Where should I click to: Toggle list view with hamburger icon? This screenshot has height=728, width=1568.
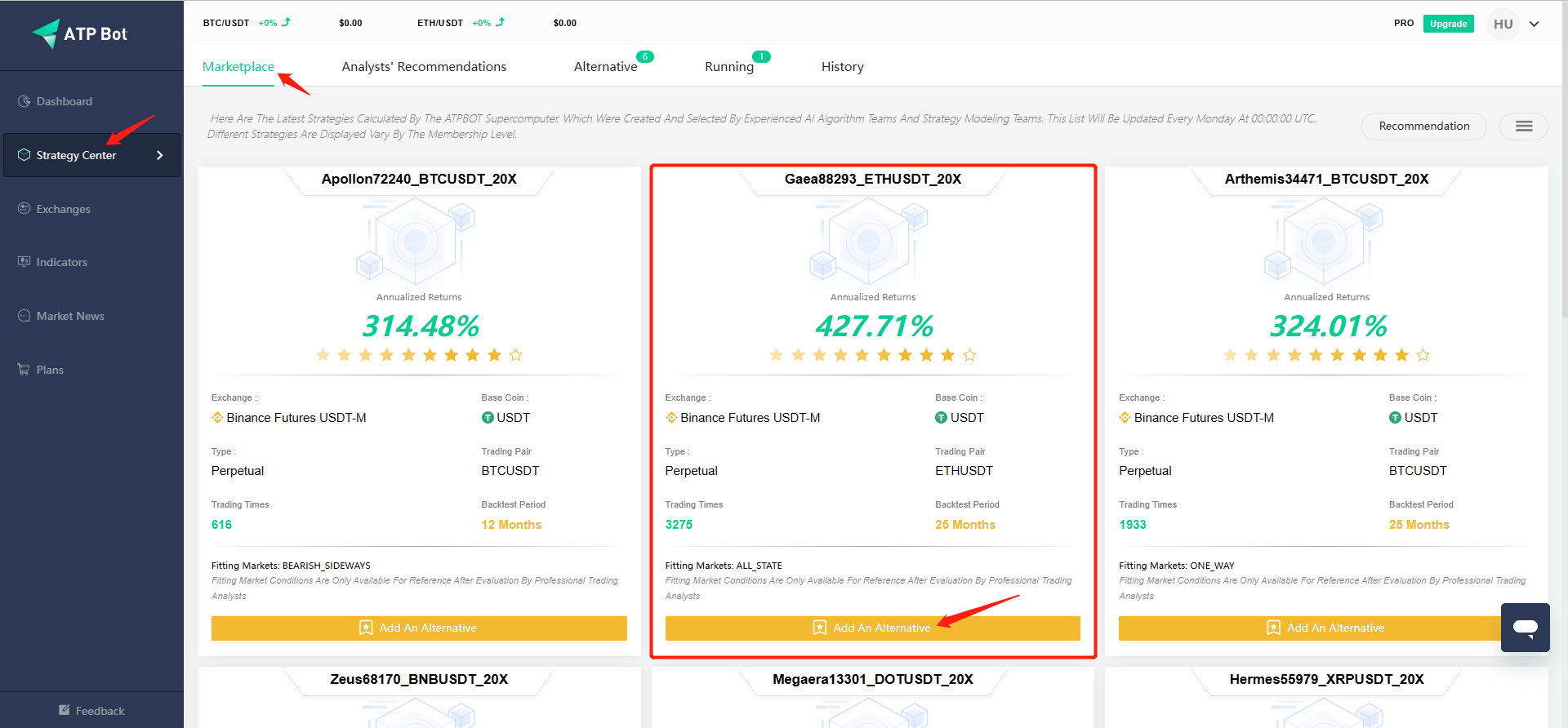(1524, 126)
